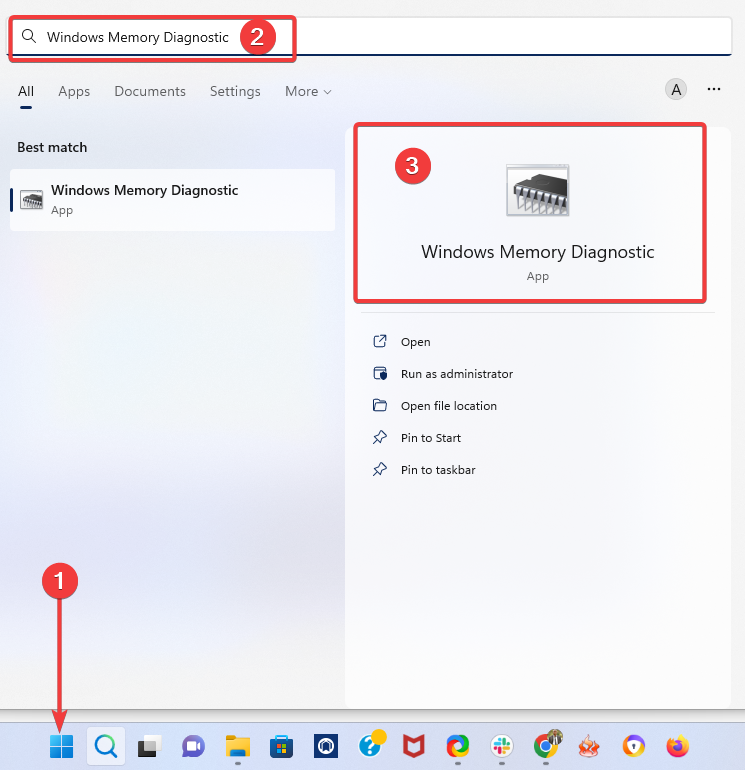The image size is (745, 770).
Task: Select the All tab
Action: click(x=26, y=91)
